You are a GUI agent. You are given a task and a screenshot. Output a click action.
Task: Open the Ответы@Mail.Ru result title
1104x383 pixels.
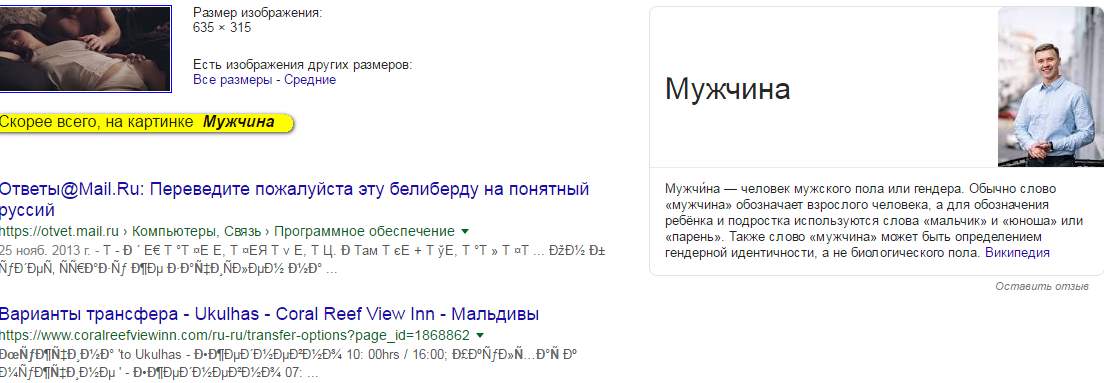(x=294, y=200)
